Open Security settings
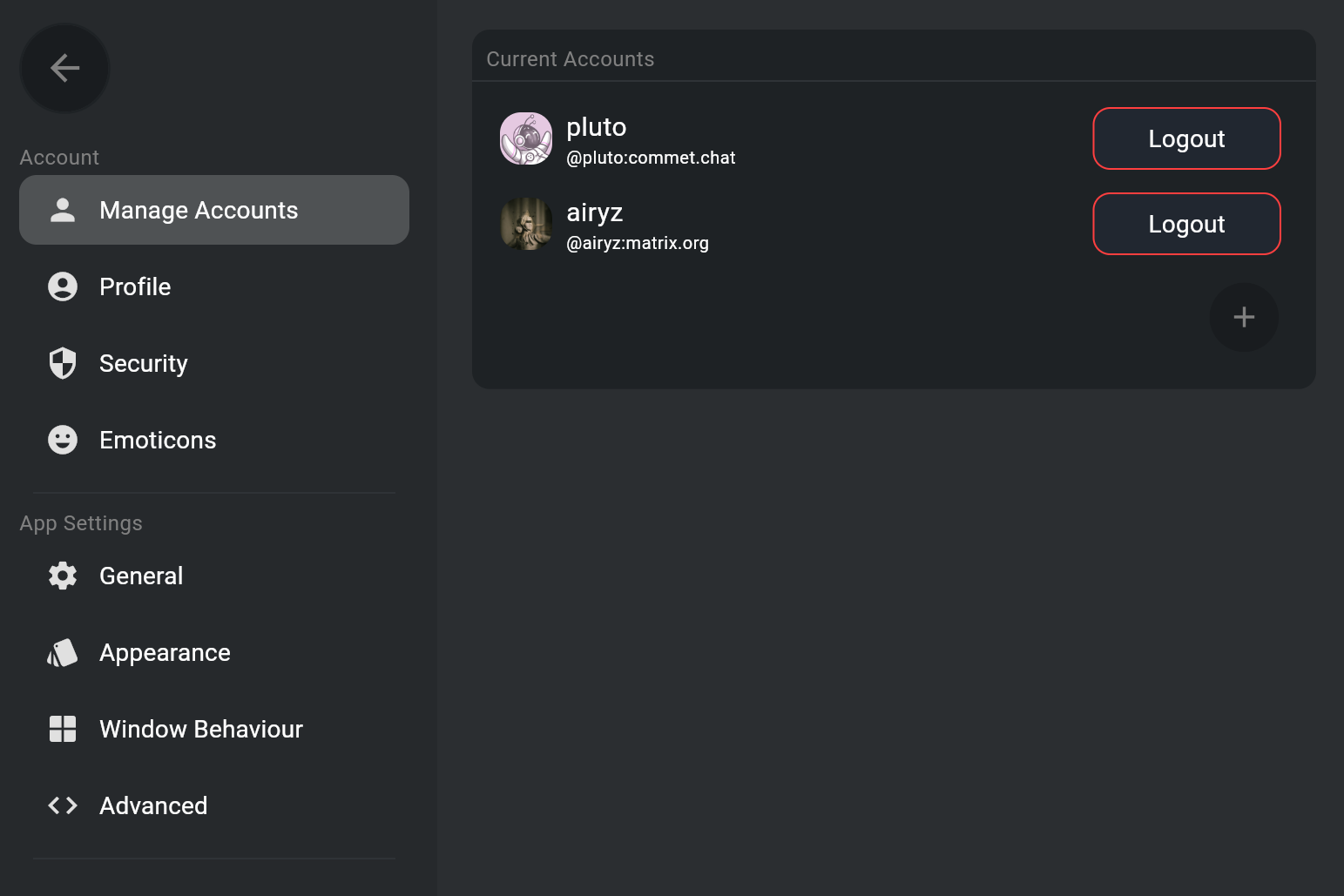 144,363
